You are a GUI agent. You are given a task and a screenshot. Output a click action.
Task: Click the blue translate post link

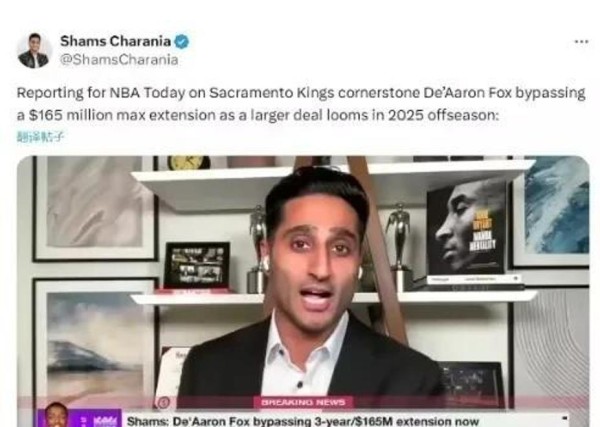pyautogui.click(x=40, y=137)
